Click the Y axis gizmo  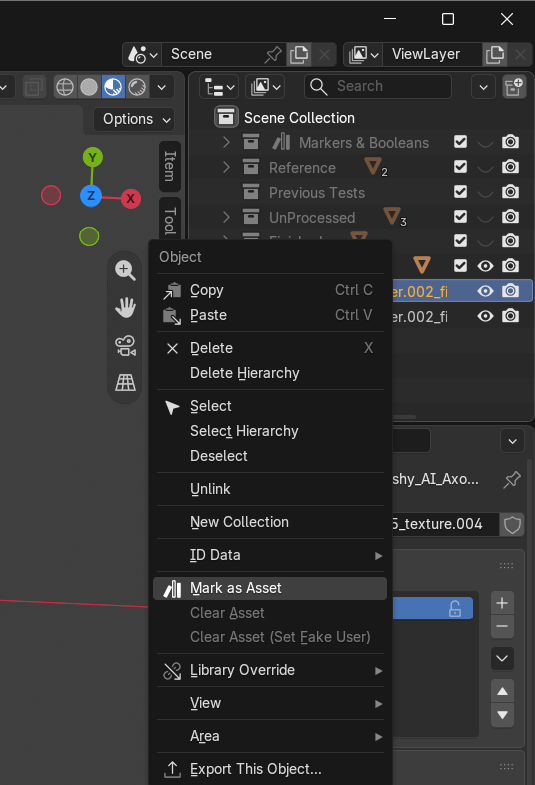93,158
